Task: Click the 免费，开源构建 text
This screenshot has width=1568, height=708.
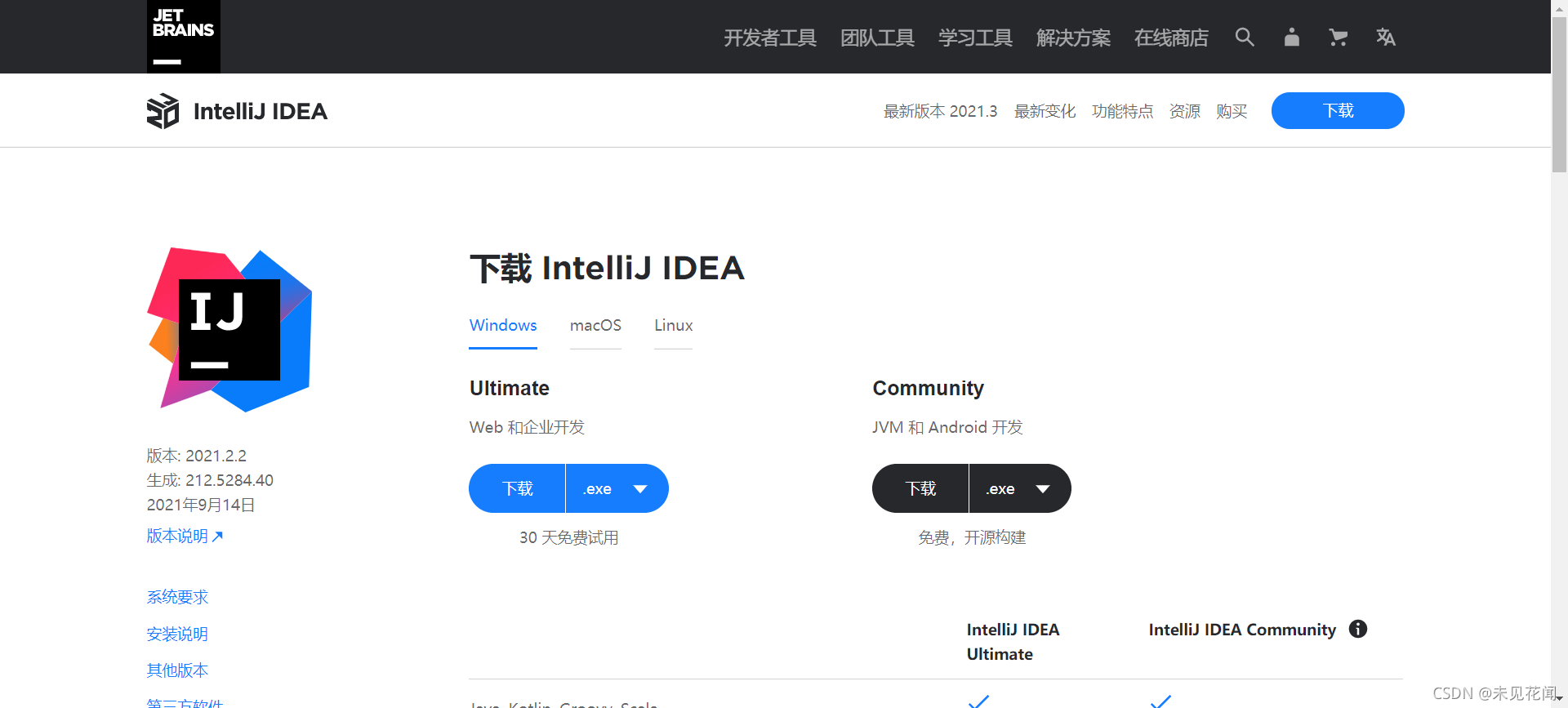Action: [972, 537]
